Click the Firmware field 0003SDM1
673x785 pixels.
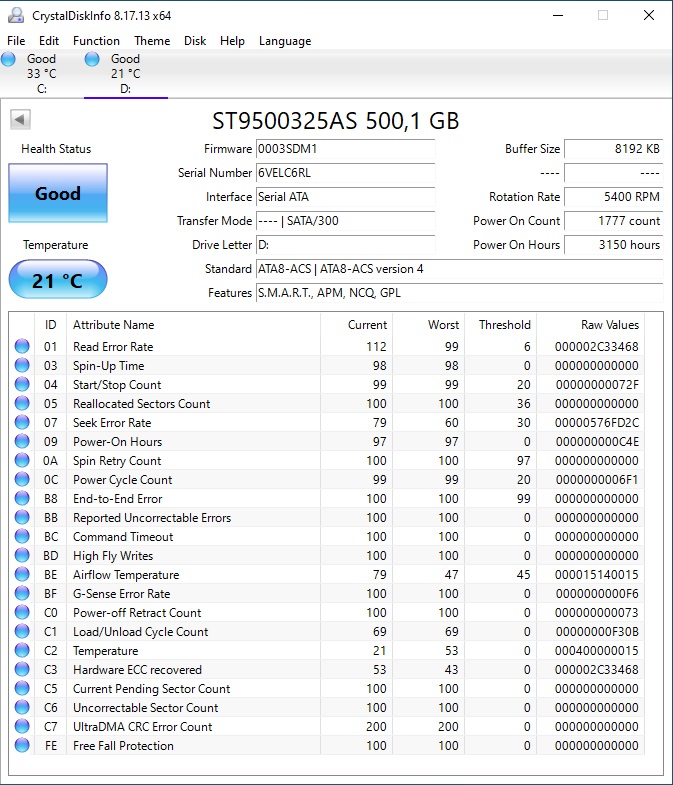346,149
